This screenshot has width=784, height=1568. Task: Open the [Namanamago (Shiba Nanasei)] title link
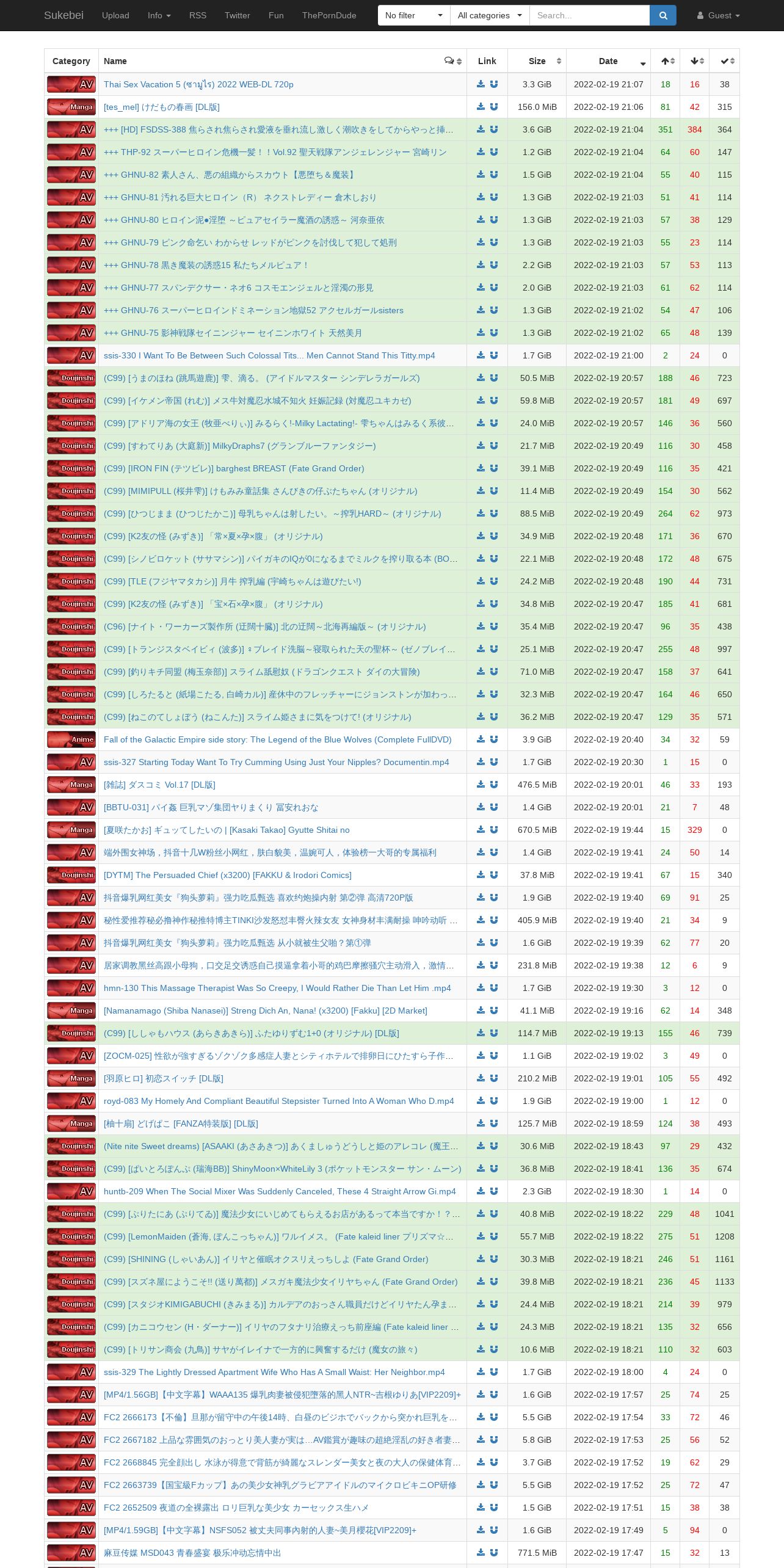[x=266, y=1011]
